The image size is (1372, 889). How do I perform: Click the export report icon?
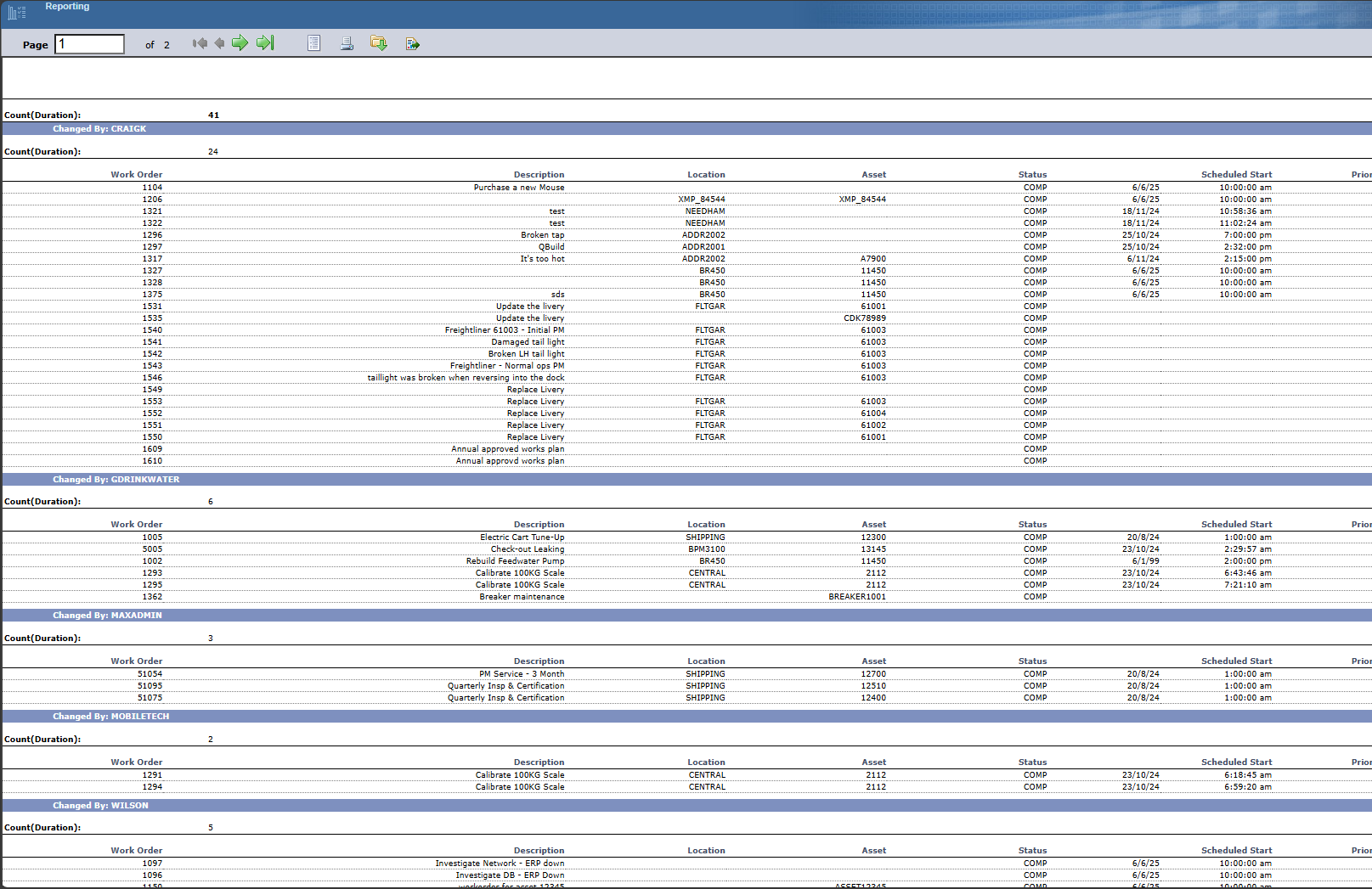point(413,43)
